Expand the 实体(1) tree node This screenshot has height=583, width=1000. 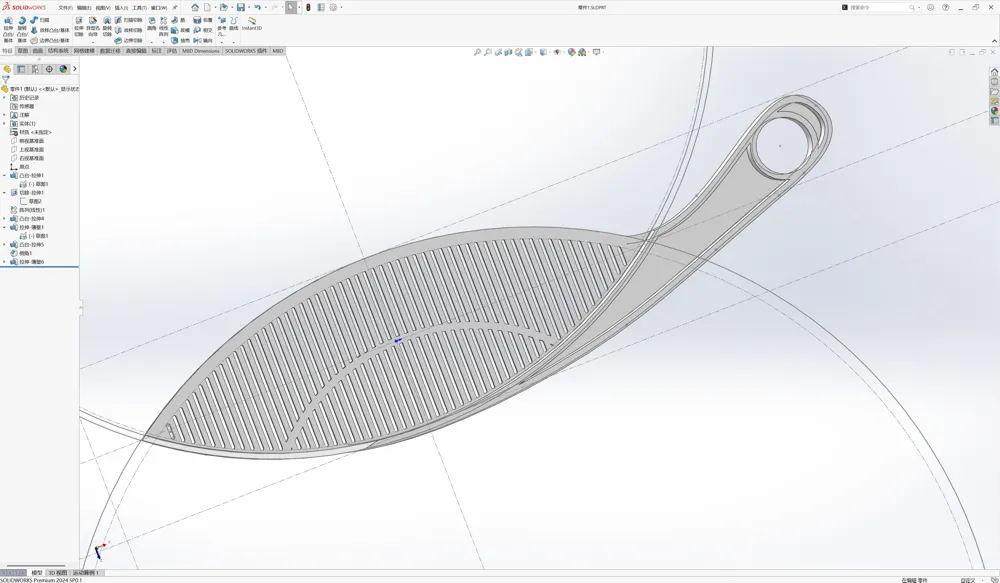(4, 123)
